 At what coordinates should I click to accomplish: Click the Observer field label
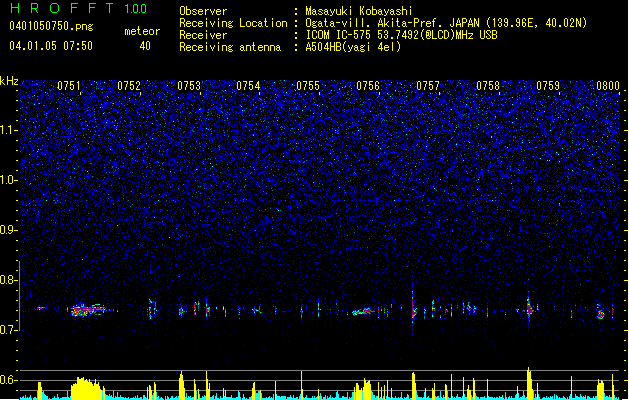coord(203,11)
